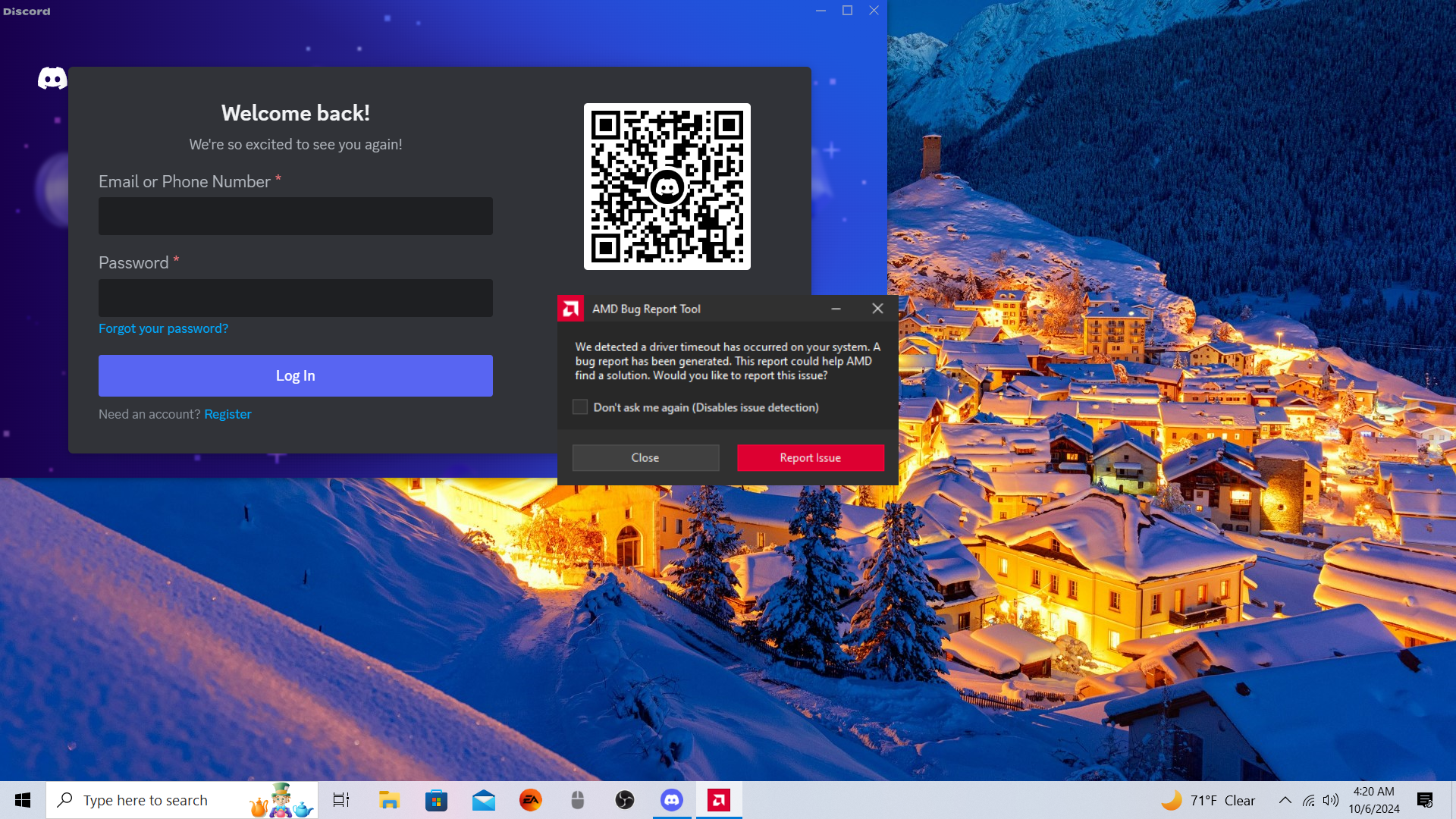The image size is (1456, 819).
Task: Open the Mail app icon
Action: 483,800
